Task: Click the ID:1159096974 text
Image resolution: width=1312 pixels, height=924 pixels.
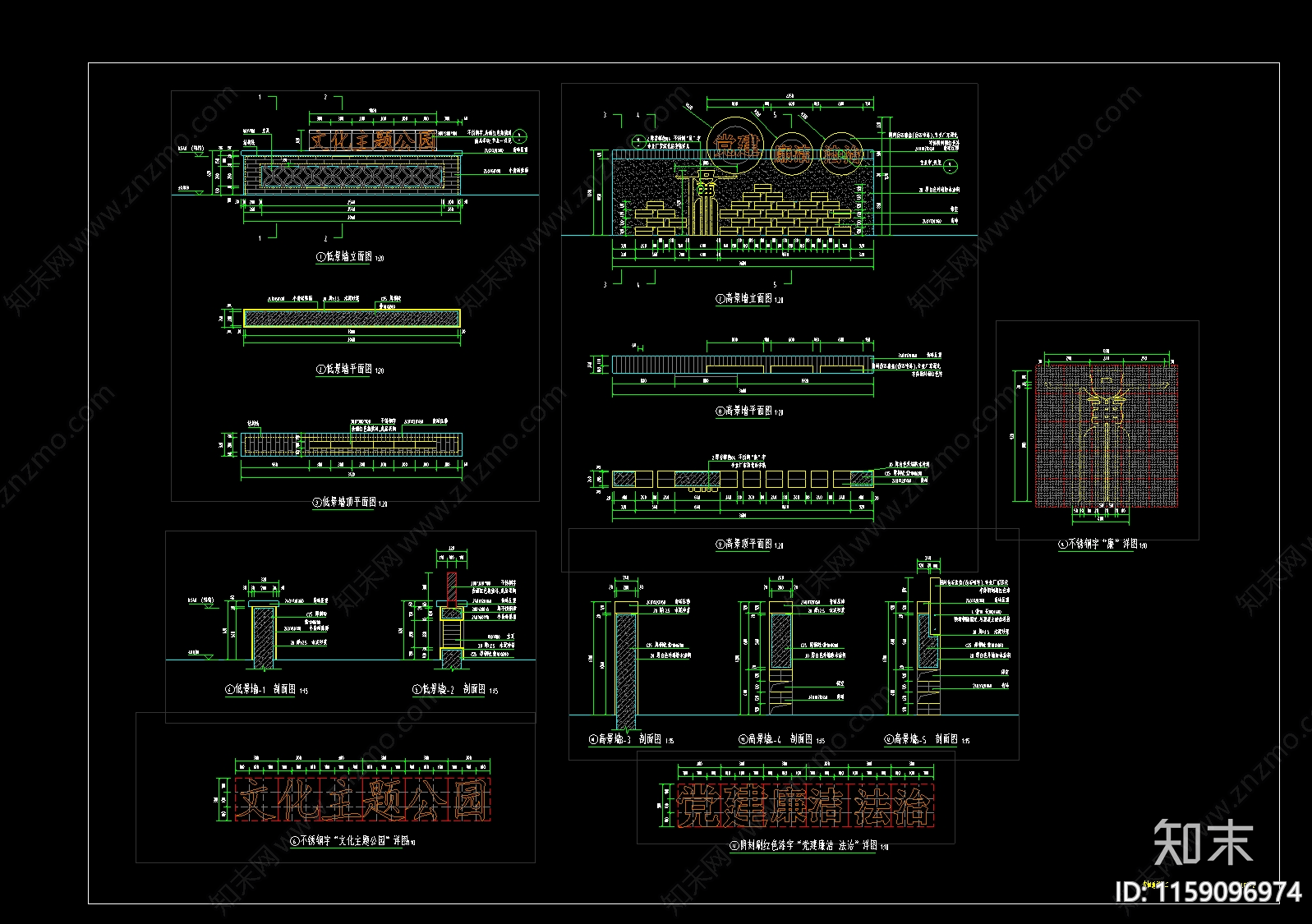Action: click(x=1208, y=892)
